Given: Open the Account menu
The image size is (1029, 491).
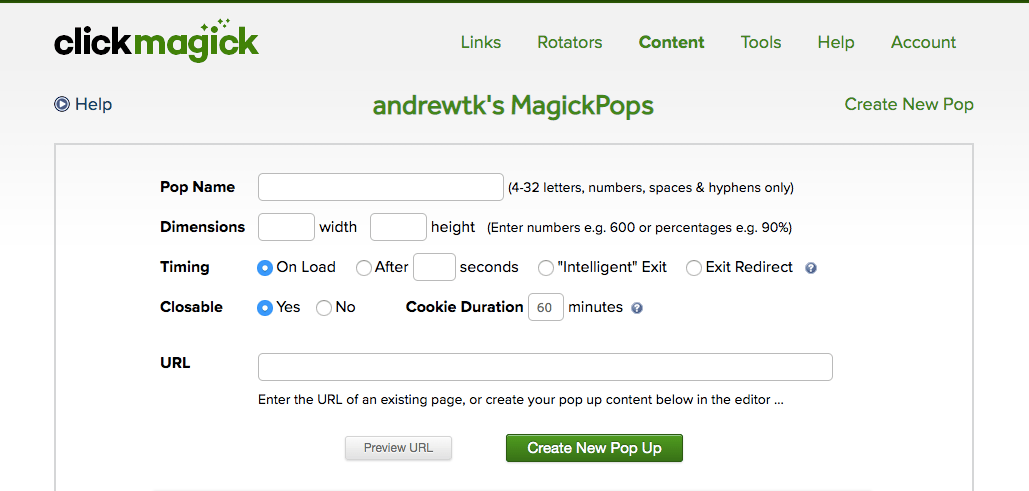Looking at the screenshot, I should (923, 42).
